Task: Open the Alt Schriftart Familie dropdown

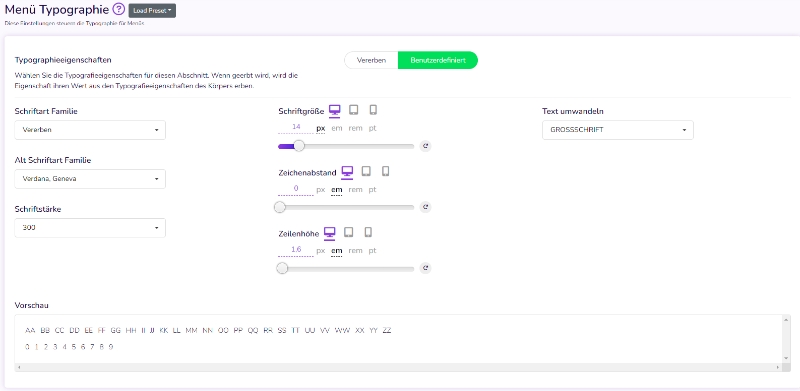Action: [90, 179]
